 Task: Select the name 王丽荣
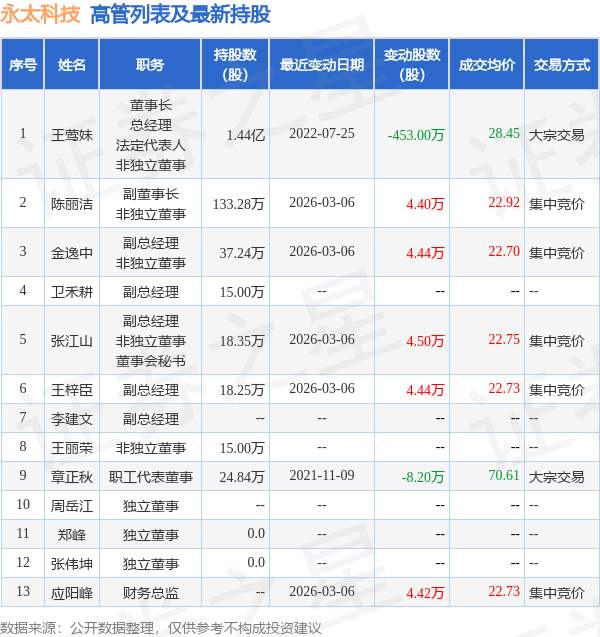tap(71, 448)
